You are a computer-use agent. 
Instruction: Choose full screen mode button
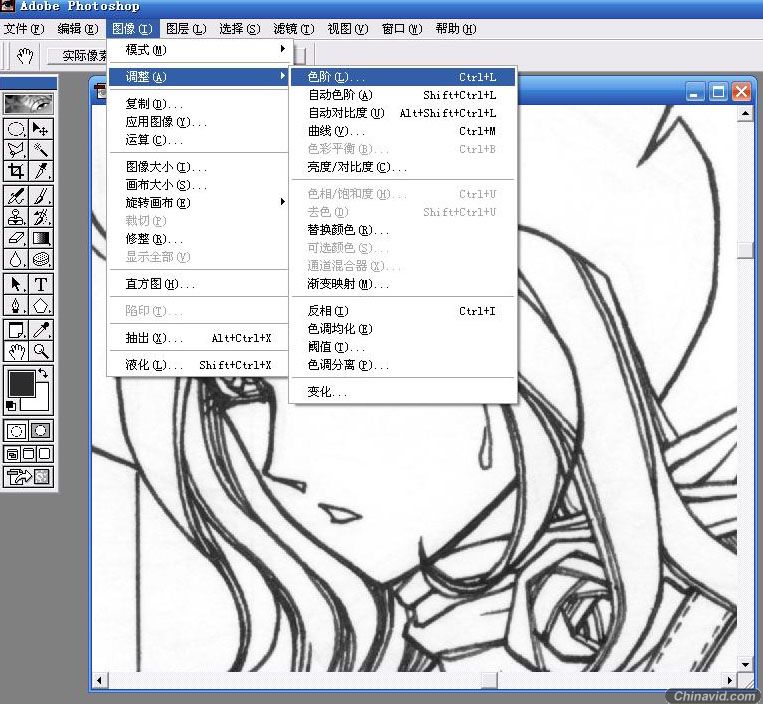click(45, 454)
